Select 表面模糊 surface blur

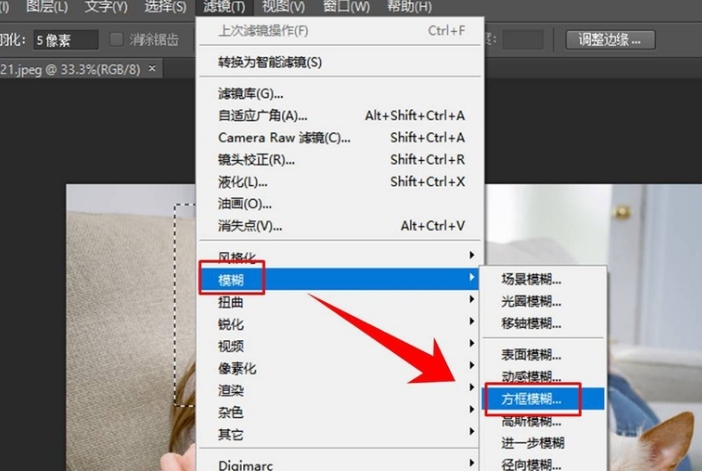tap(543, 355)
